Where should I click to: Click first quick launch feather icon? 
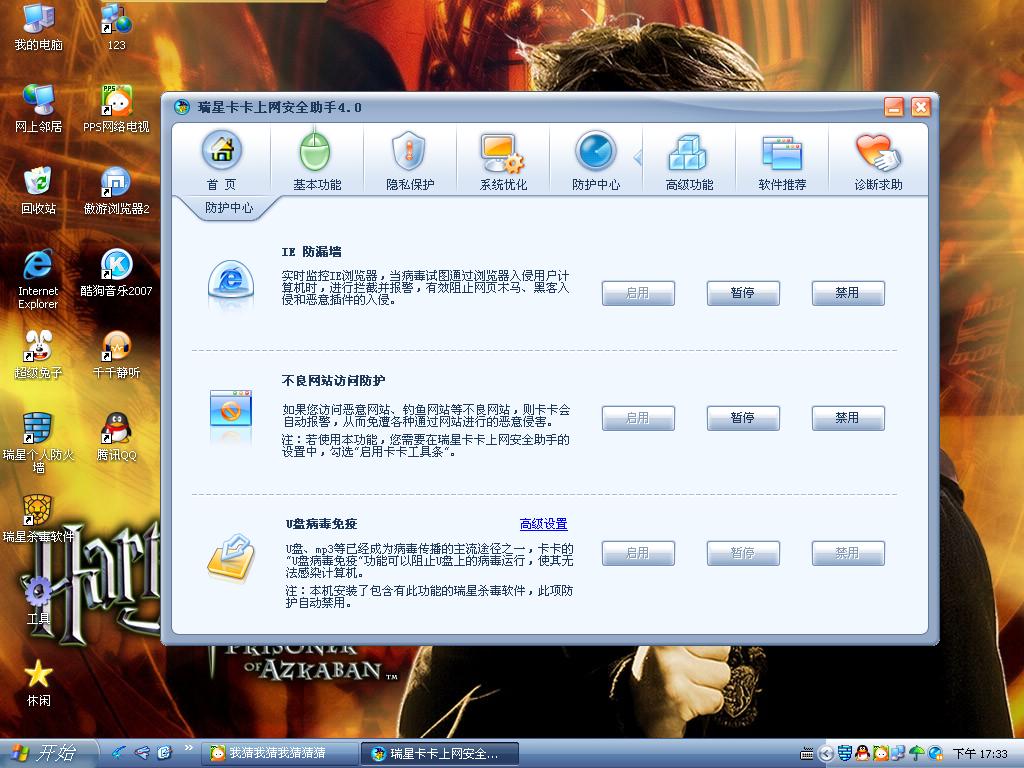[x=119, y=752]
